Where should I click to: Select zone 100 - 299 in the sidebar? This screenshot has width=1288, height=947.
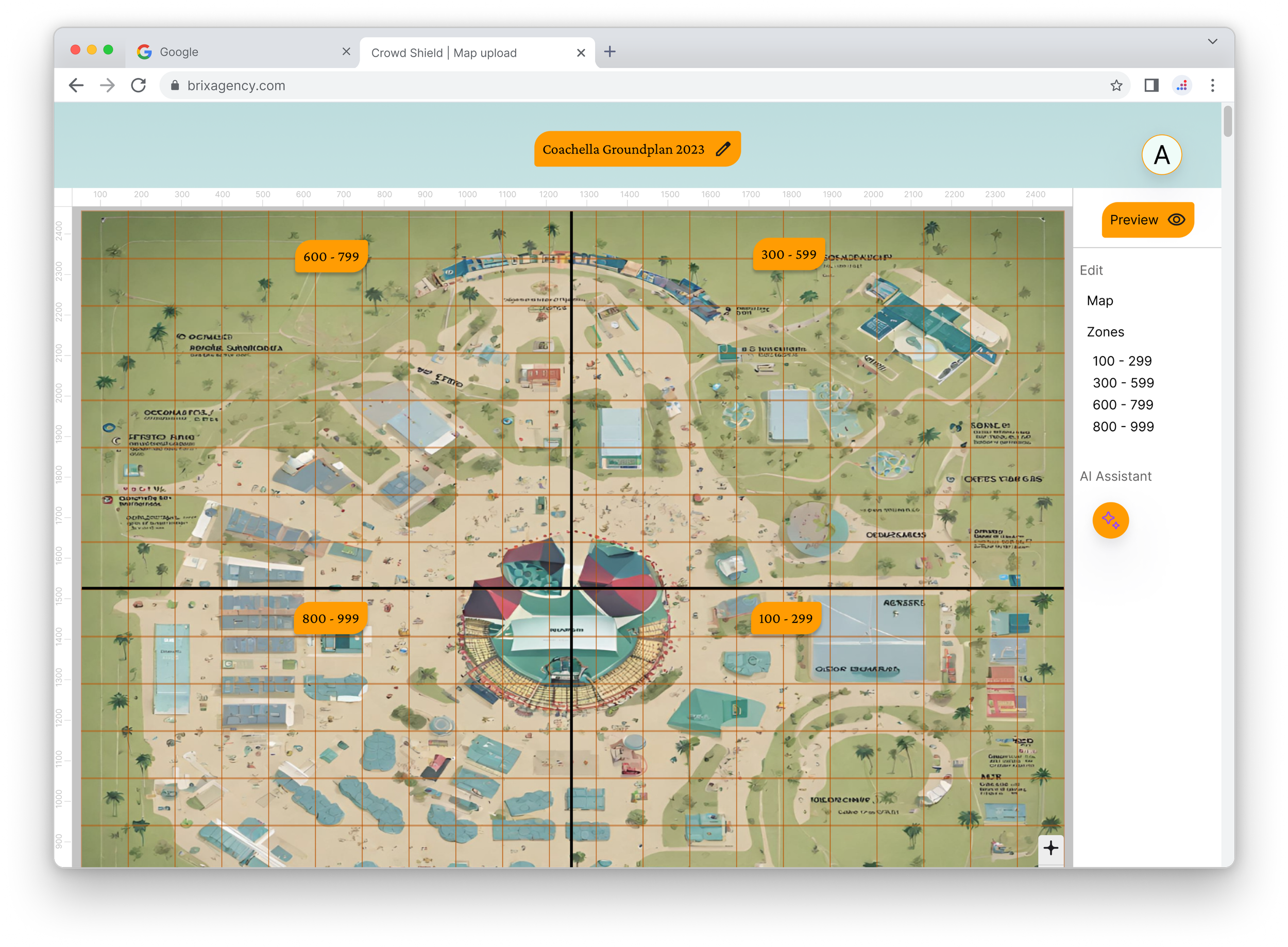(1121, 361)
